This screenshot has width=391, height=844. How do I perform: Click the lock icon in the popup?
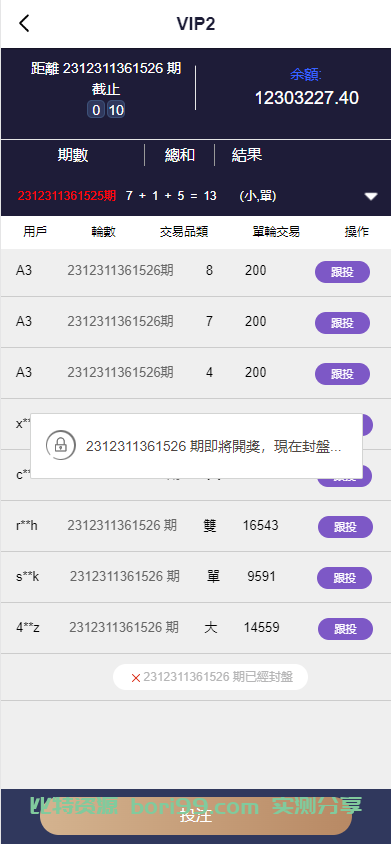pyautogui.click(x=61, y=445)
